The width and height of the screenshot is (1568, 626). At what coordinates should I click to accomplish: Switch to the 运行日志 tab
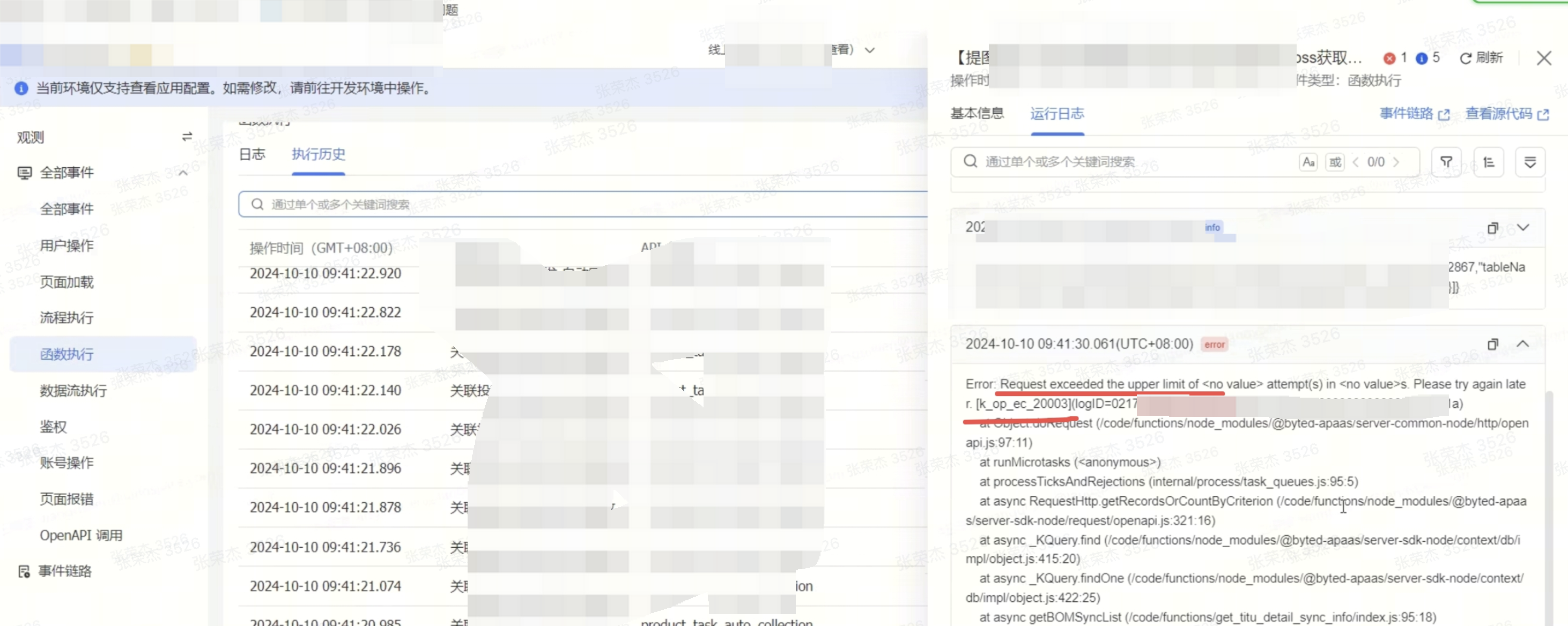[x=1057, y=113]
